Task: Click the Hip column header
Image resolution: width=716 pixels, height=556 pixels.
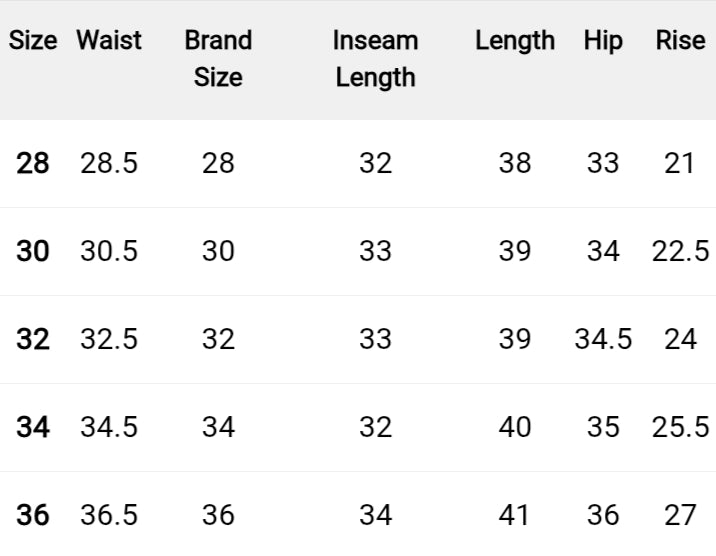Action: 603,41
